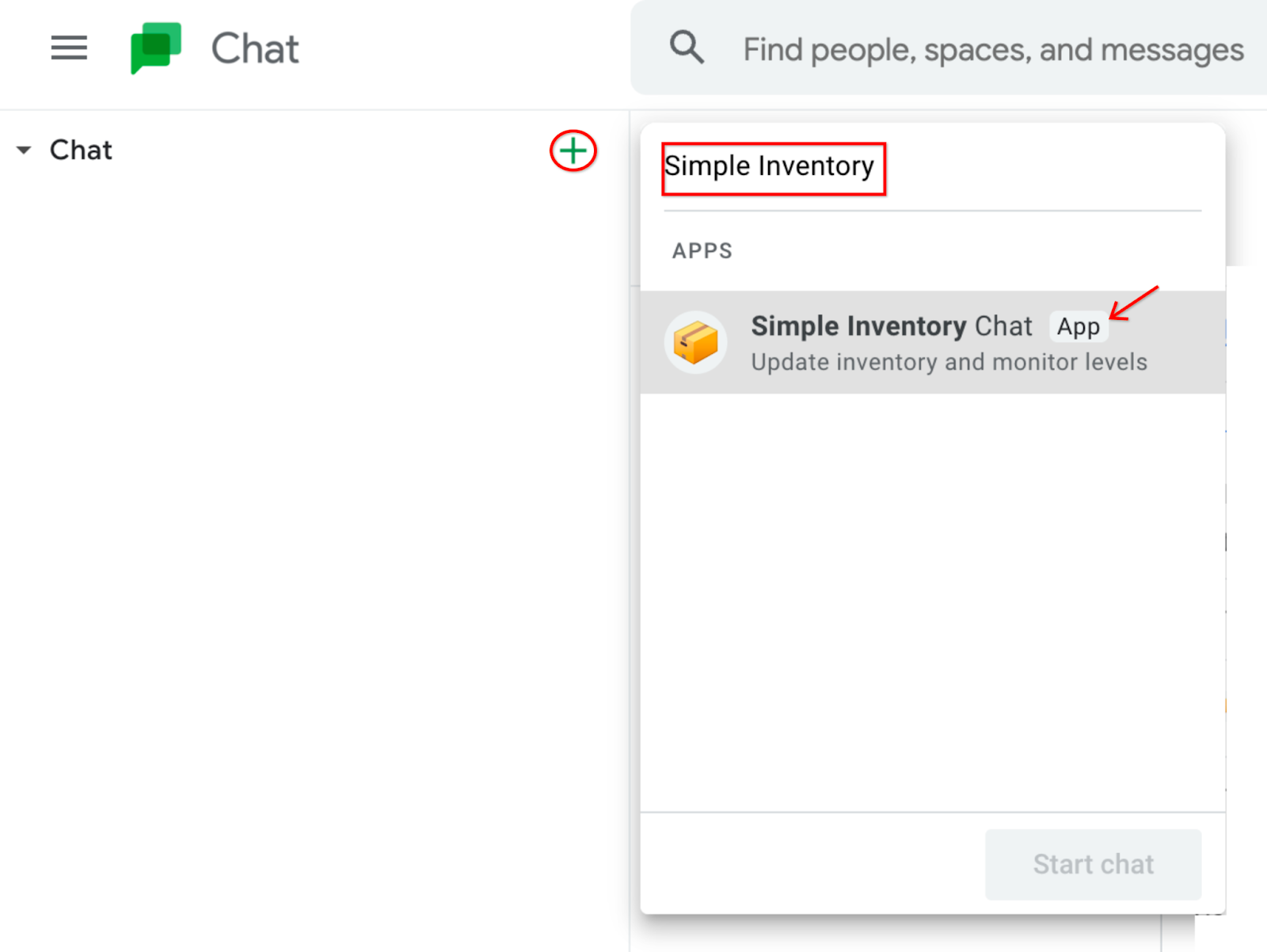Click the magnifying glass search icon
Screen dimensions: 1267x952
click(x=687, y=48)
